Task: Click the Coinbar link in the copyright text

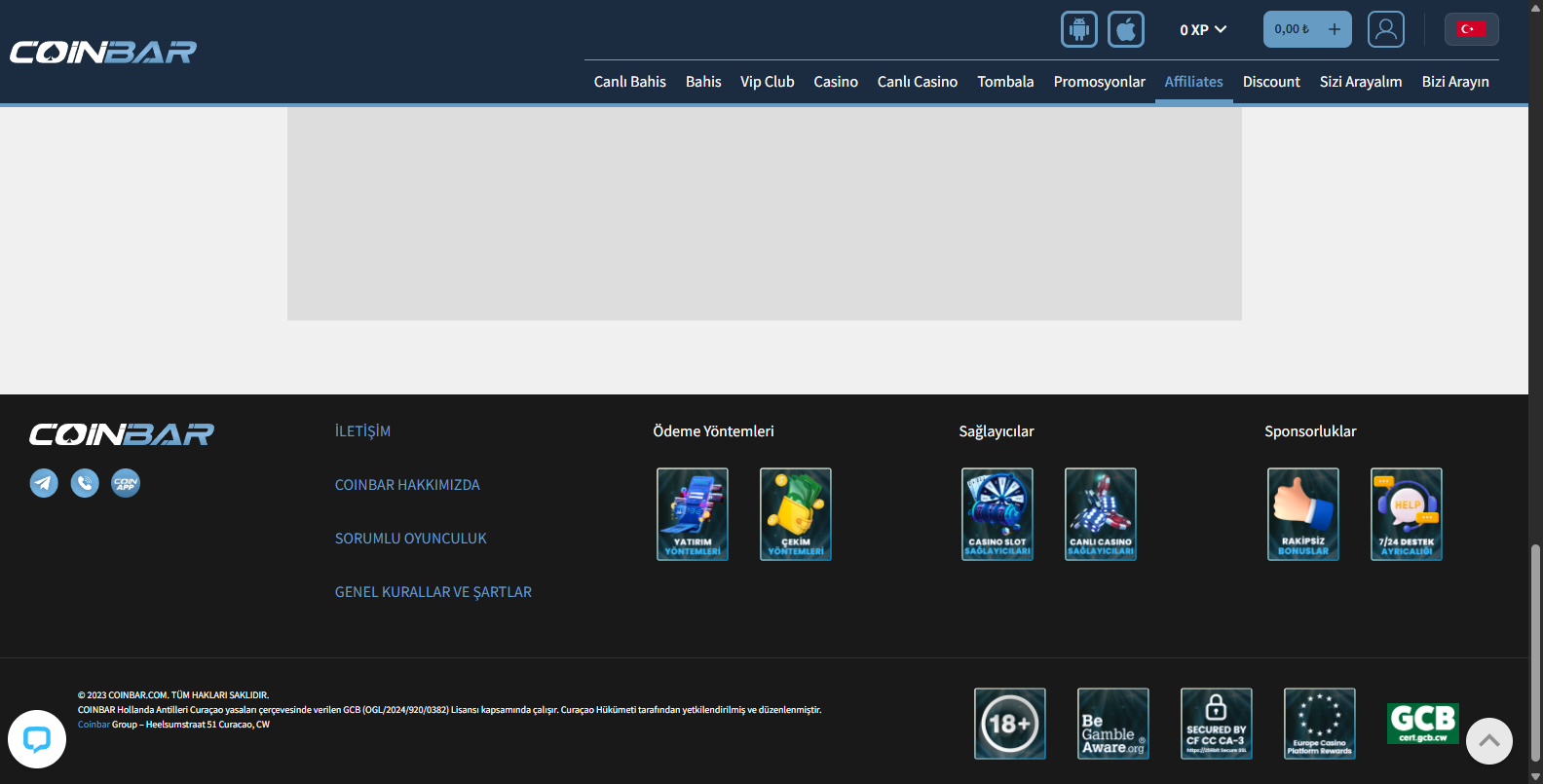Action: (94, 725)
